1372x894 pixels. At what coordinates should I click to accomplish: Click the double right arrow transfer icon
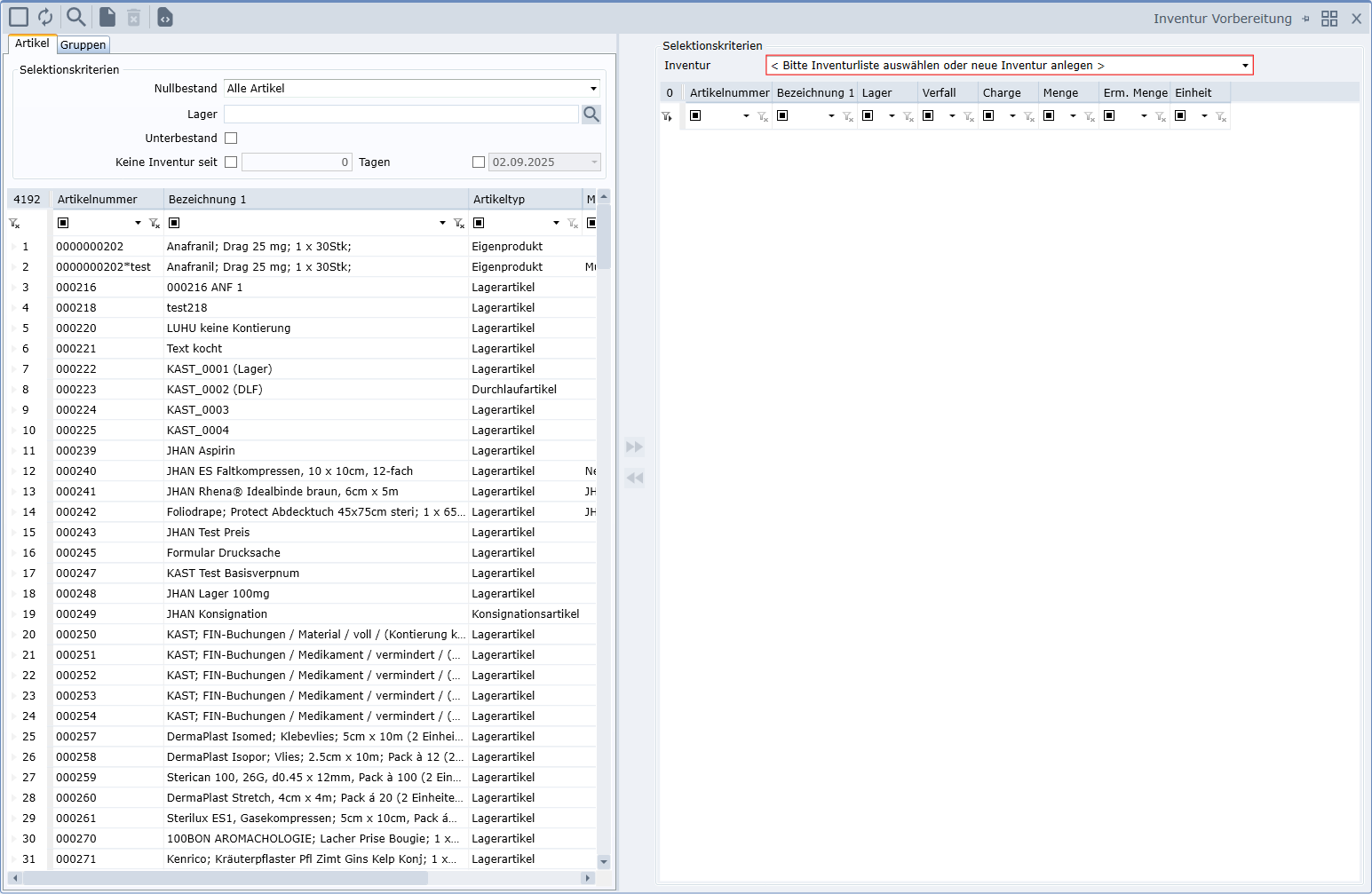tap(634, 447)
